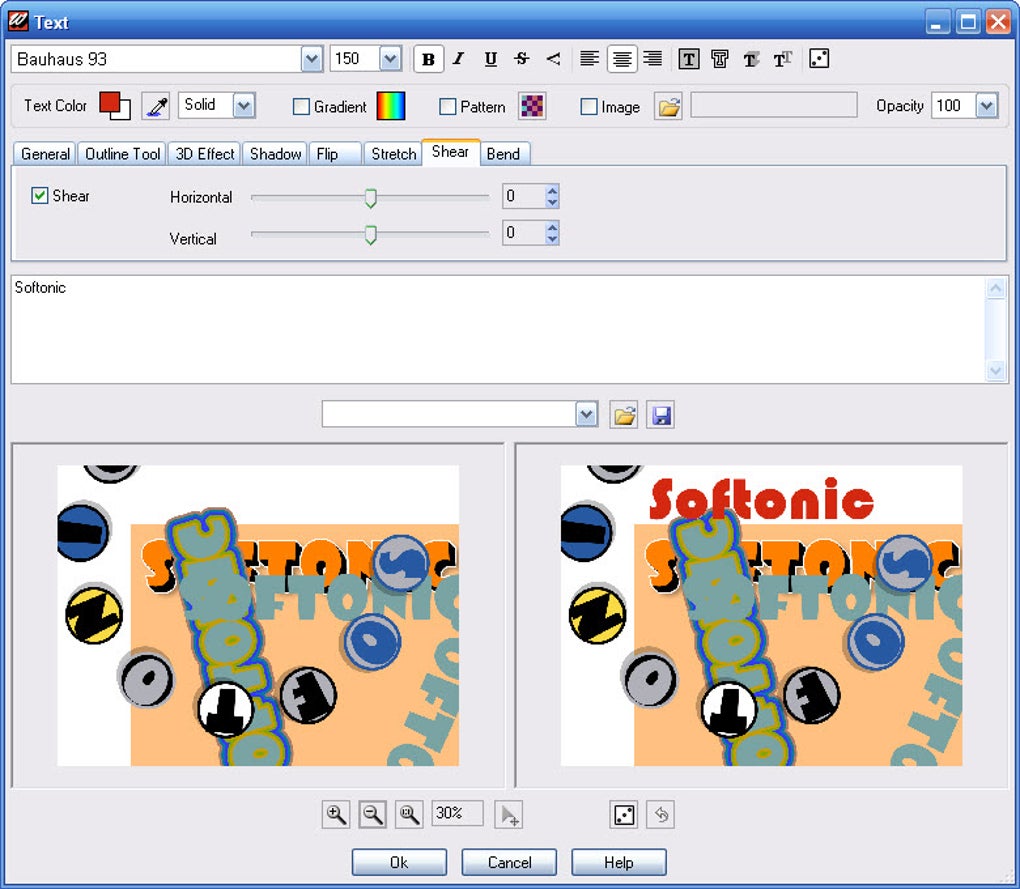Increase Vertical shear value with up arrow
Image resolution: width=1020 pixels, height=889 pixels.
pyautogui.click(x=552, y=228)
